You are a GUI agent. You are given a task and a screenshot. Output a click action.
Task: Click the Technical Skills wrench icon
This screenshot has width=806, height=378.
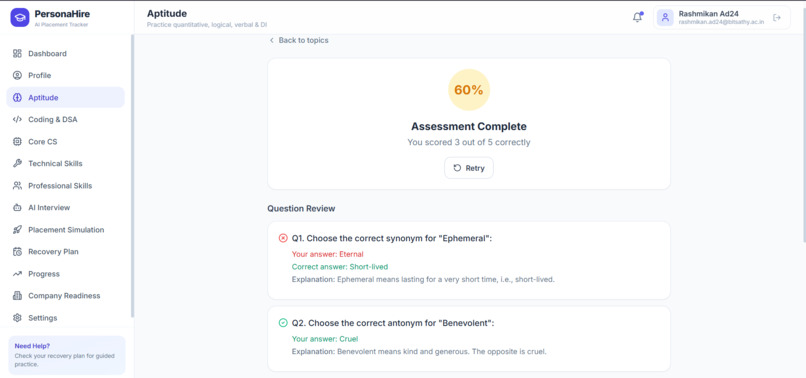17,164
